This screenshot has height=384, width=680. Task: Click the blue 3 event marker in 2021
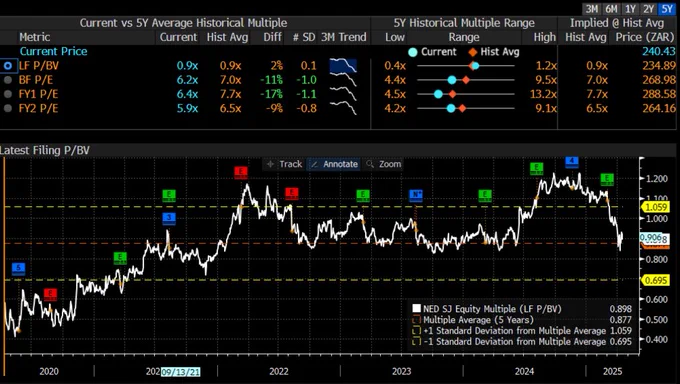[x=169, y=218]
